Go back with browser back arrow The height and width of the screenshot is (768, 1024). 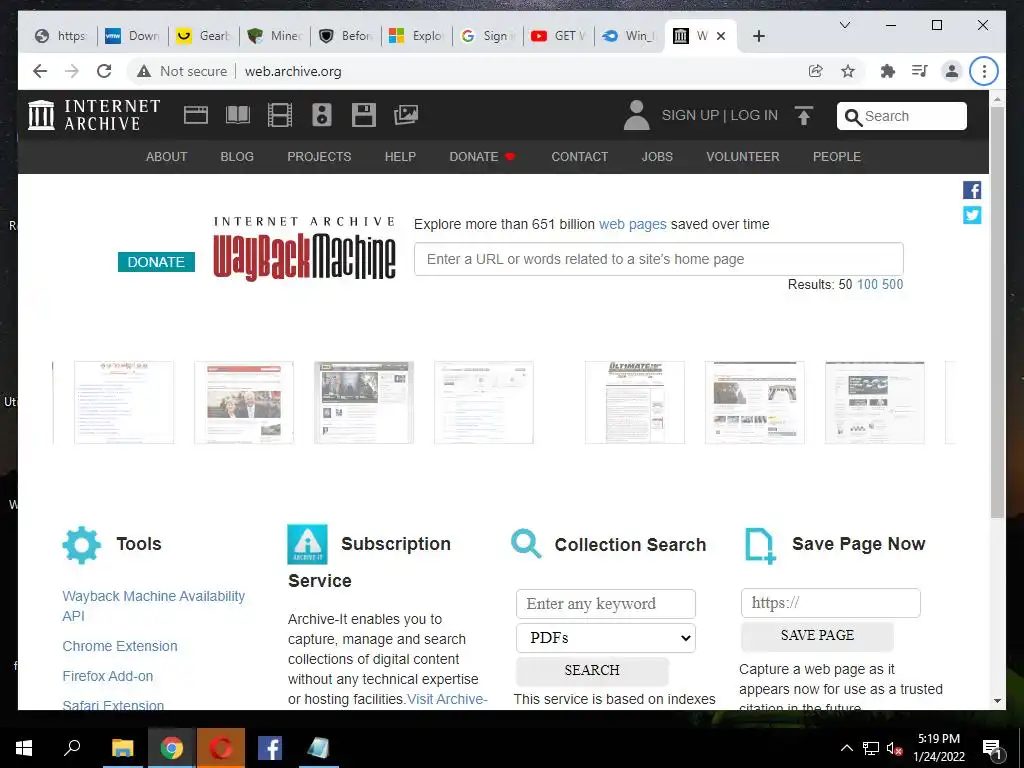click(40, 71)
